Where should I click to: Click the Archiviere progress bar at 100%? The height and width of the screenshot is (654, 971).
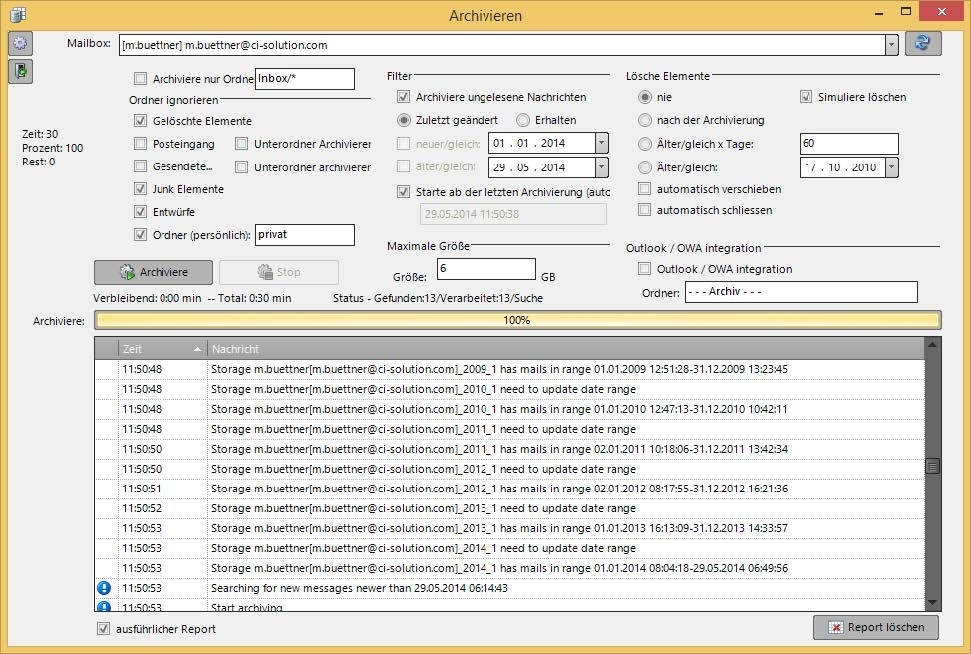(x=516, y=320)
